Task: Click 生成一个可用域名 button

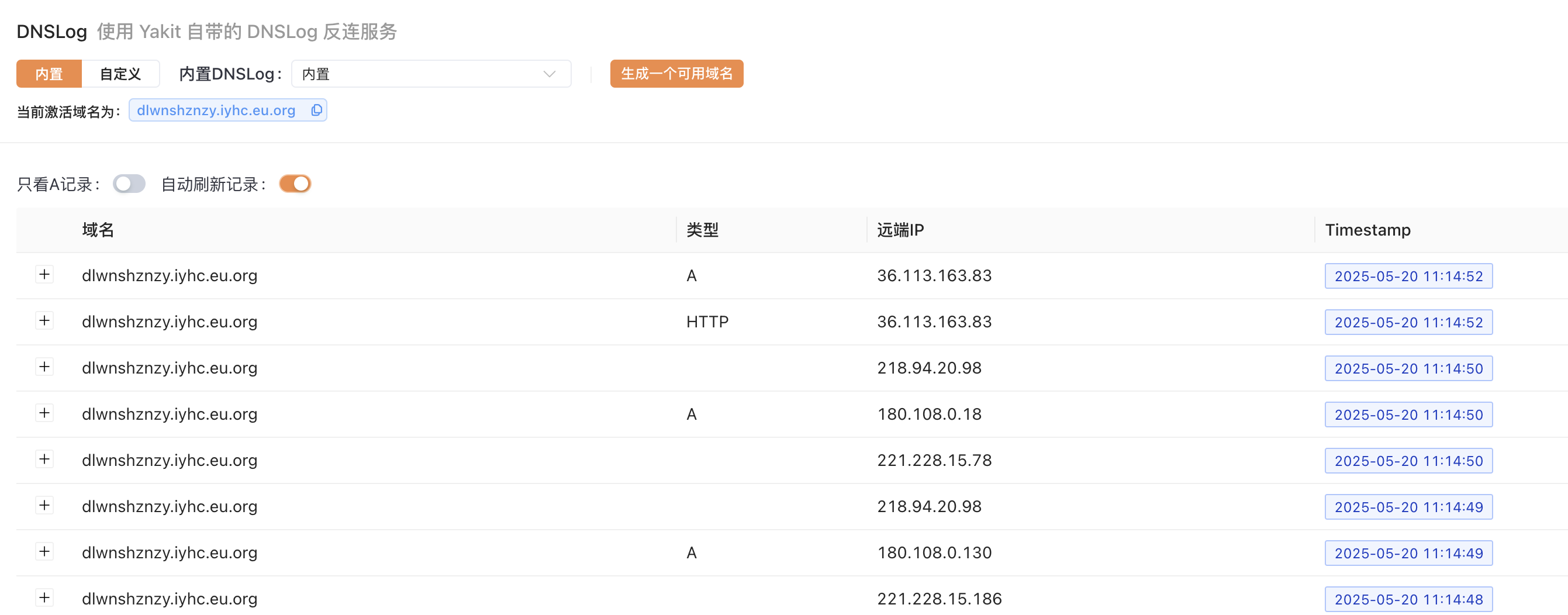Action: click(676, 74)
